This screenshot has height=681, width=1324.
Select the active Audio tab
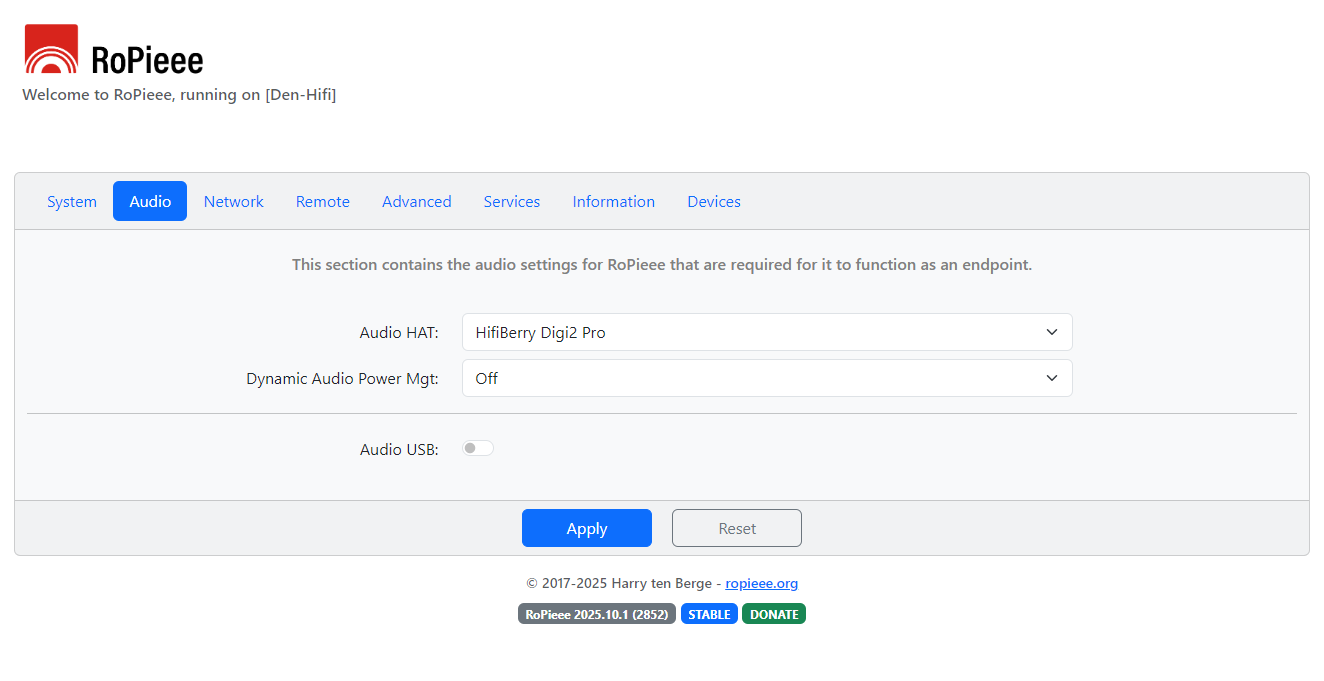(x=150, y=201)
